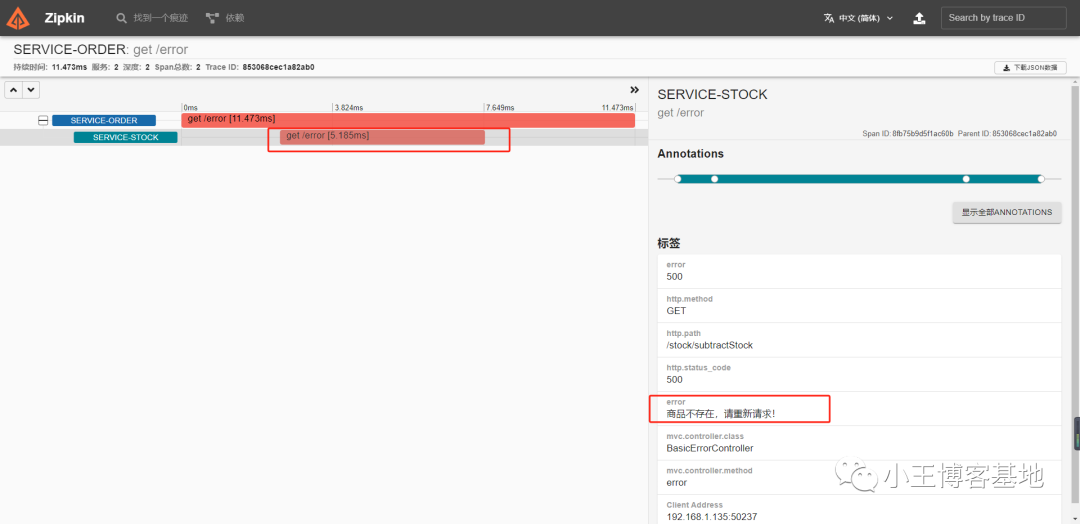This screenshot has height=524, width=1080.
Task: Click the SERVICE-STOCK panel heading
Action: [712, 94]
